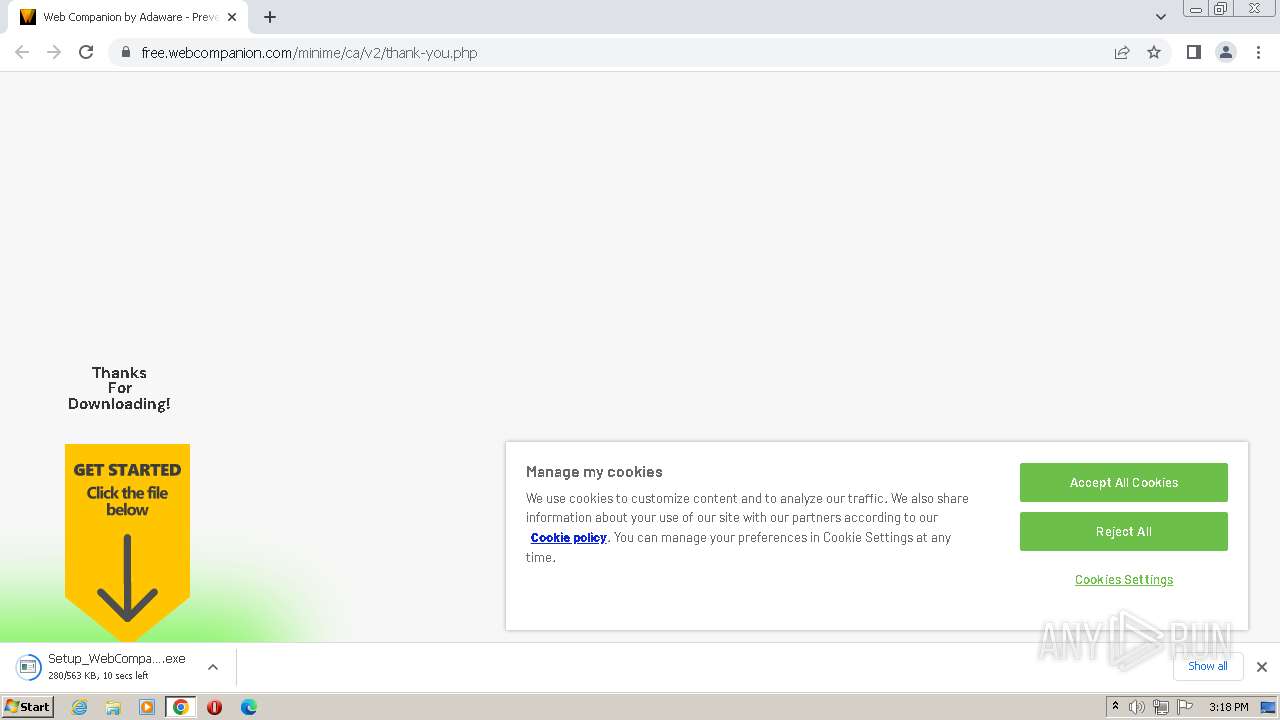
Task: Click the show desktop tray icon
Action: coord(1268,707)
